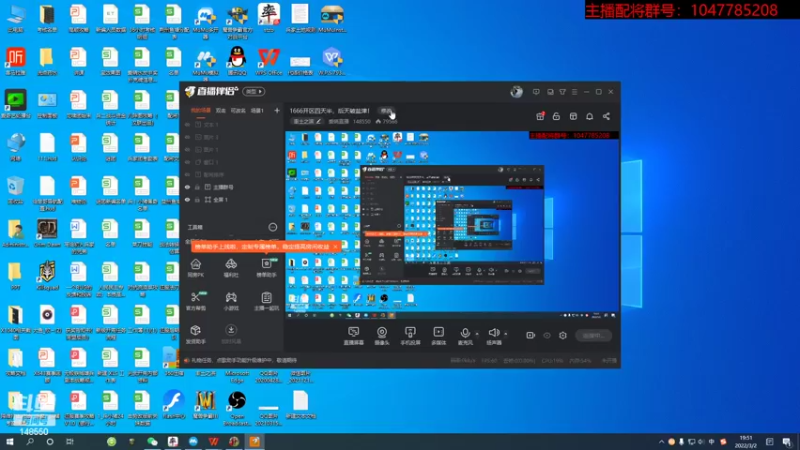Switch to the 场景1 scene tab
Screen dimensions: 800x450
[258, 110]
